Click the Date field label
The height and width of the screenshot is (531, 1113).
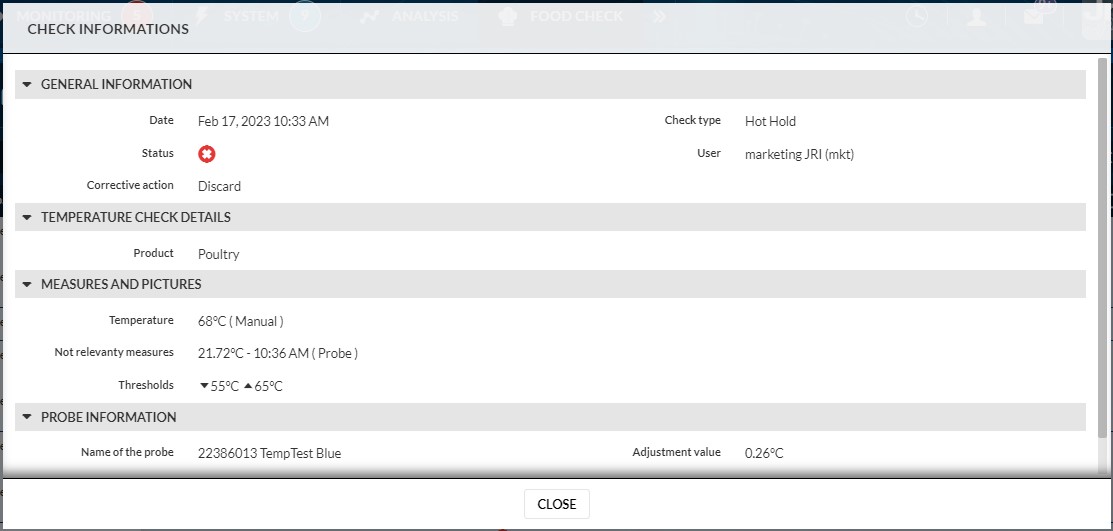coord(161,121)
